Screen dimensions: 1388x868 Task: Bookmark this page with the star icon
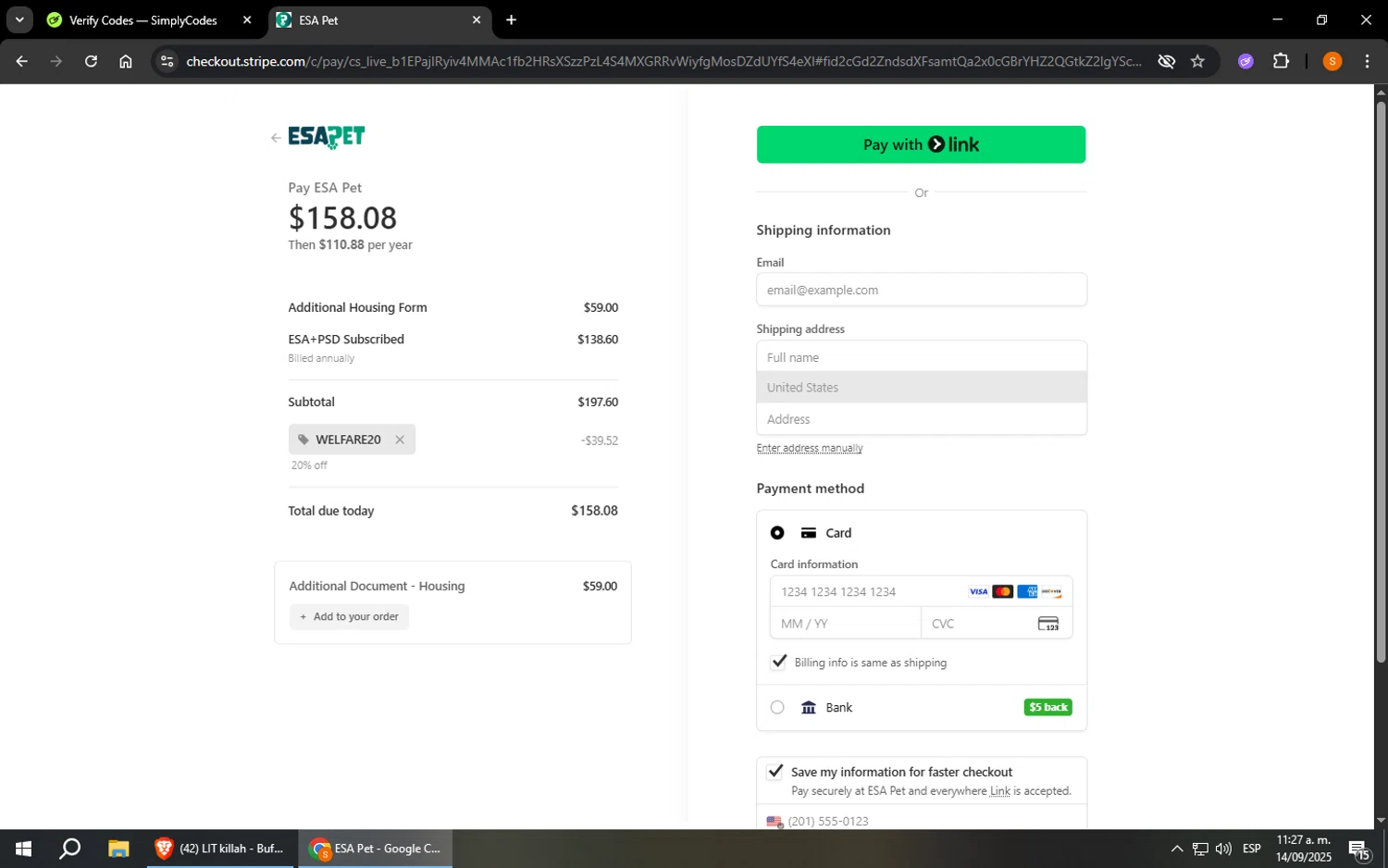[1197, 61]
